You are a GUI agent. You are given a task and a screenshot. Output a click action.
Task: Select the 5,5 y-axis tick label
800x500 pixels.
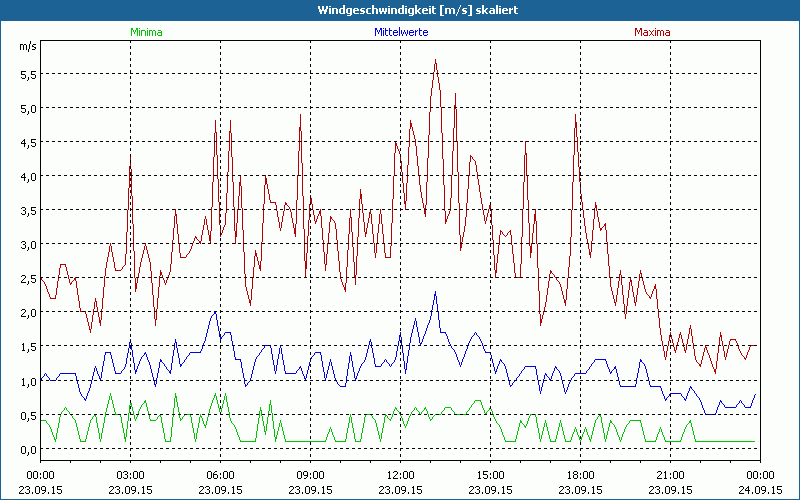pyautogui.click(x=27, y=74)
